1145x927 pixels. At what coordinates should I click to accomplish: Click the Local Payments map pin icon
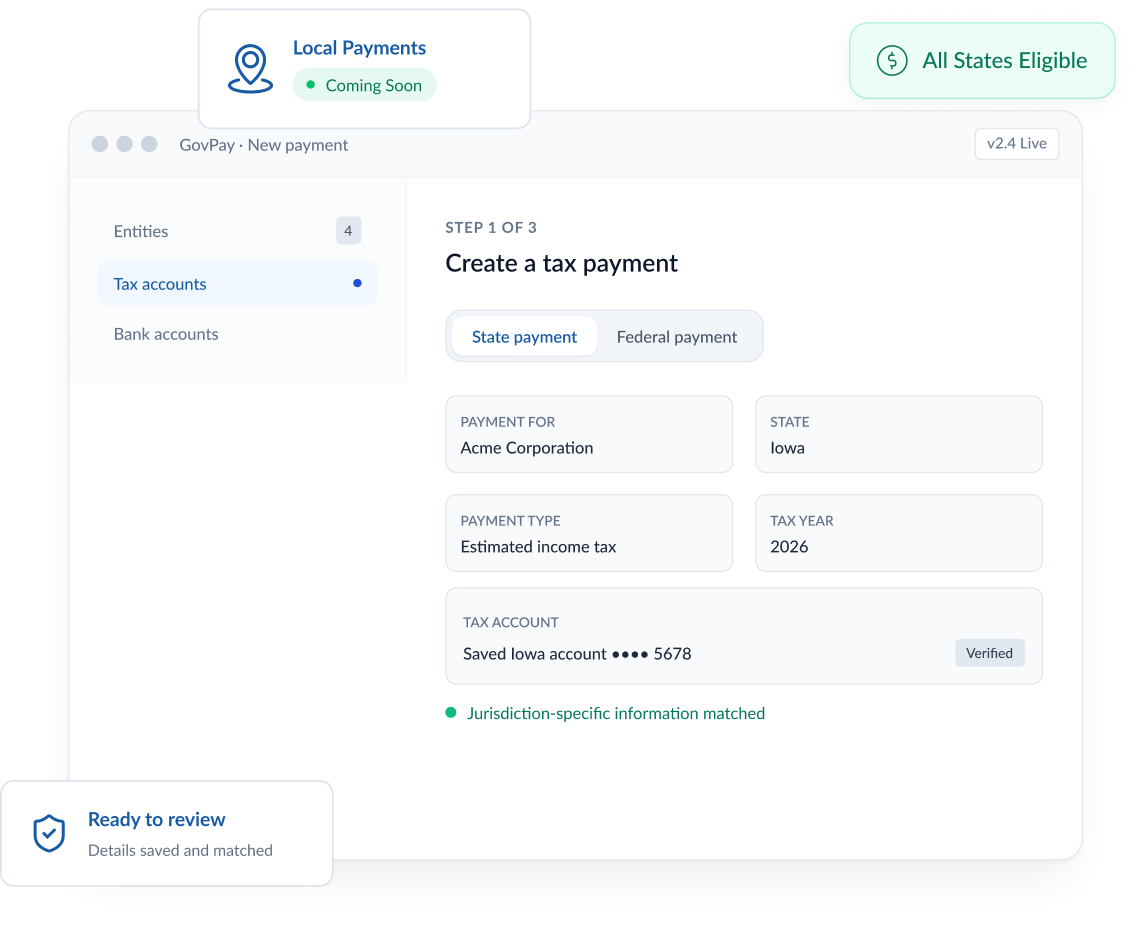pyautogui.click(x=250, y=69)
